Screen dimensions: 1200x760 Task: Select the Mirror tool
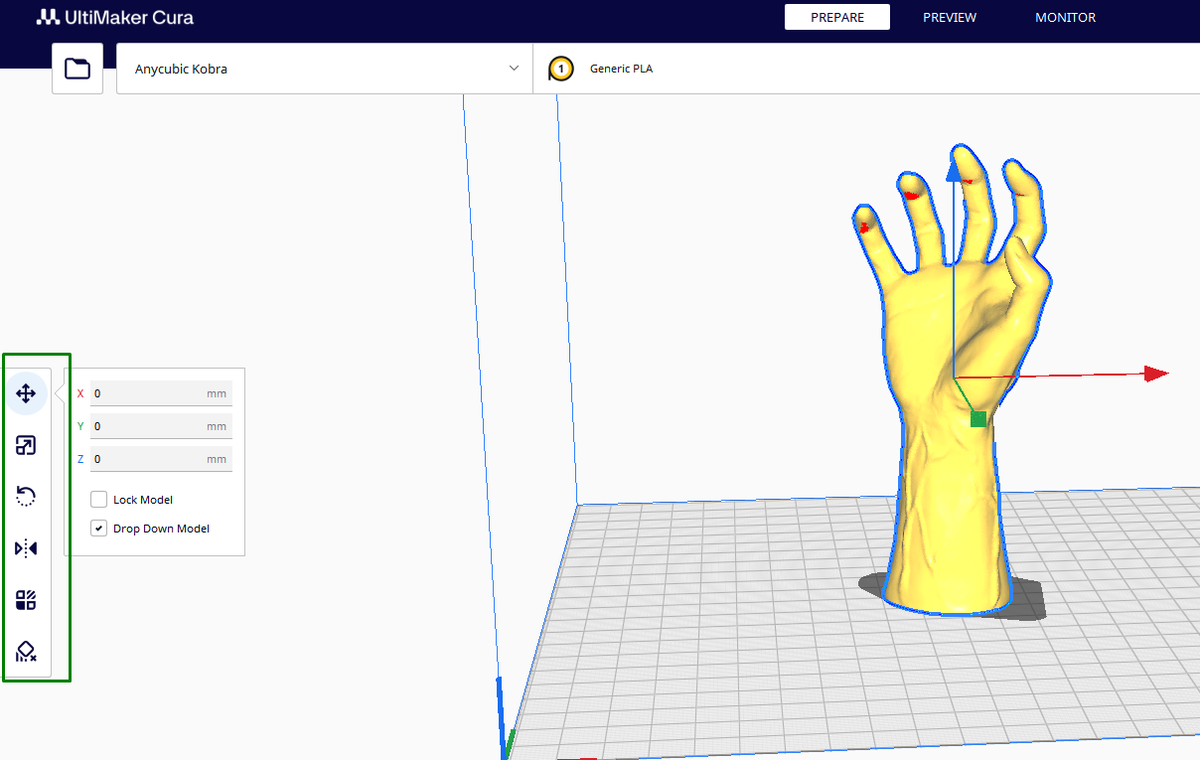[25, 548]
